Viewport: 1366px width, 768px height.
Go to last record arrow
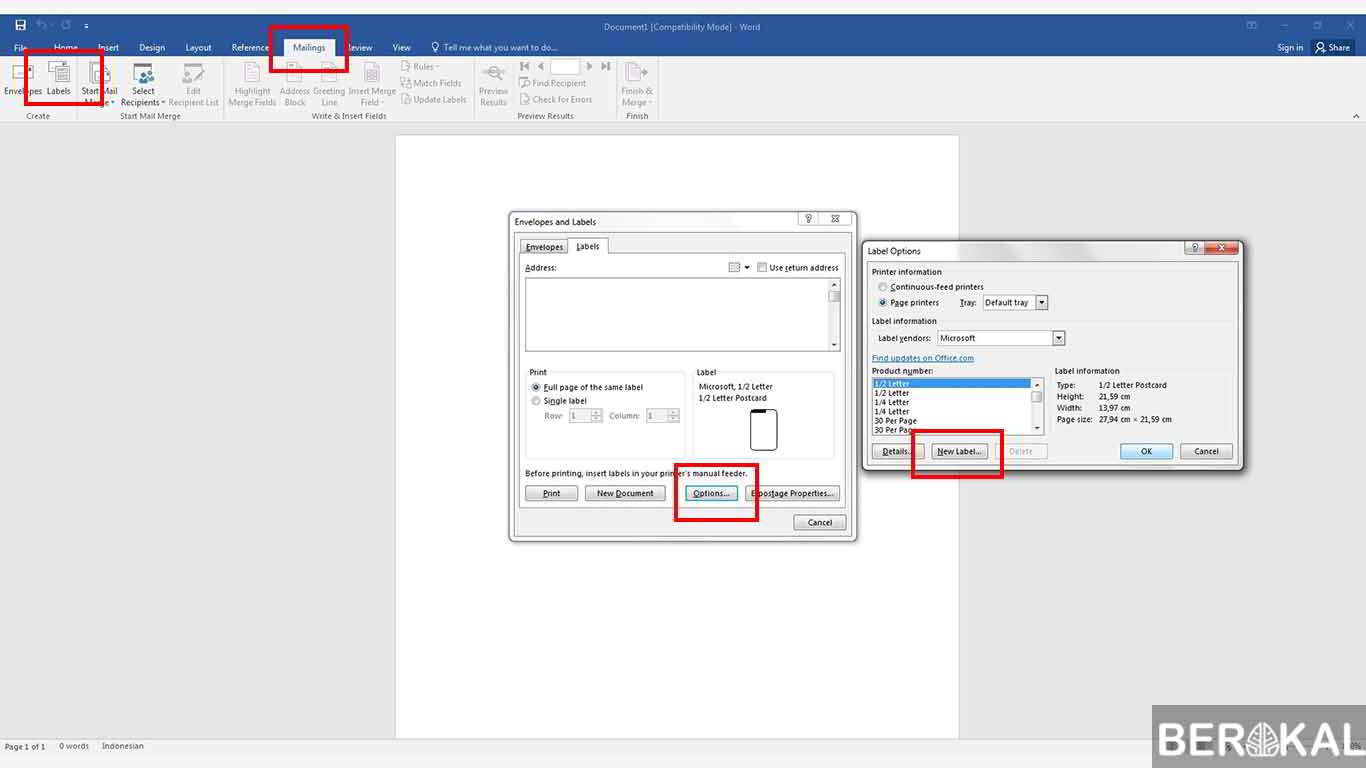tap(604, 67)
